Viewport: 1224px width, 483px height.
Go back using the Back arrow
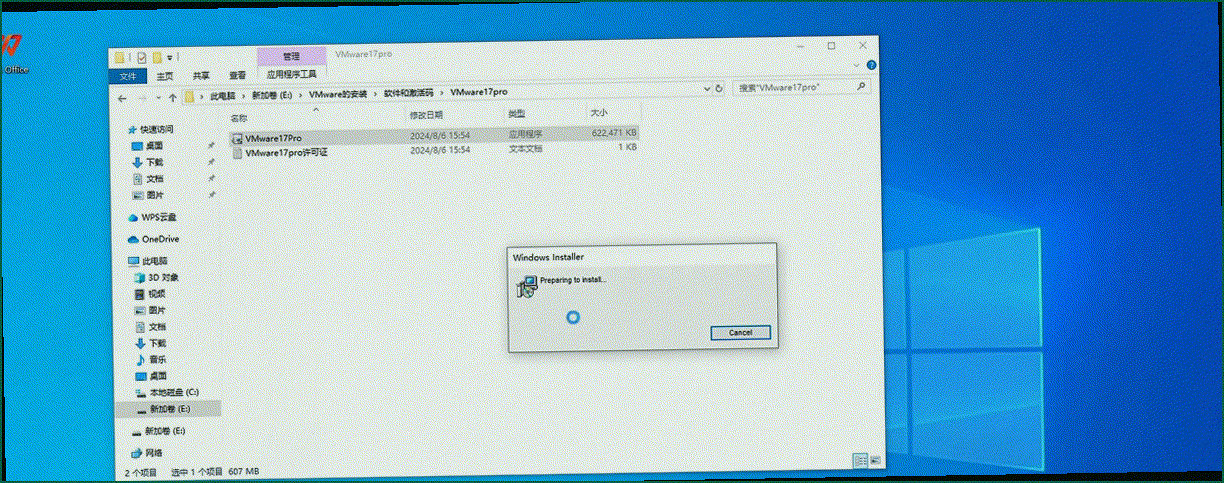pos(122,98)
